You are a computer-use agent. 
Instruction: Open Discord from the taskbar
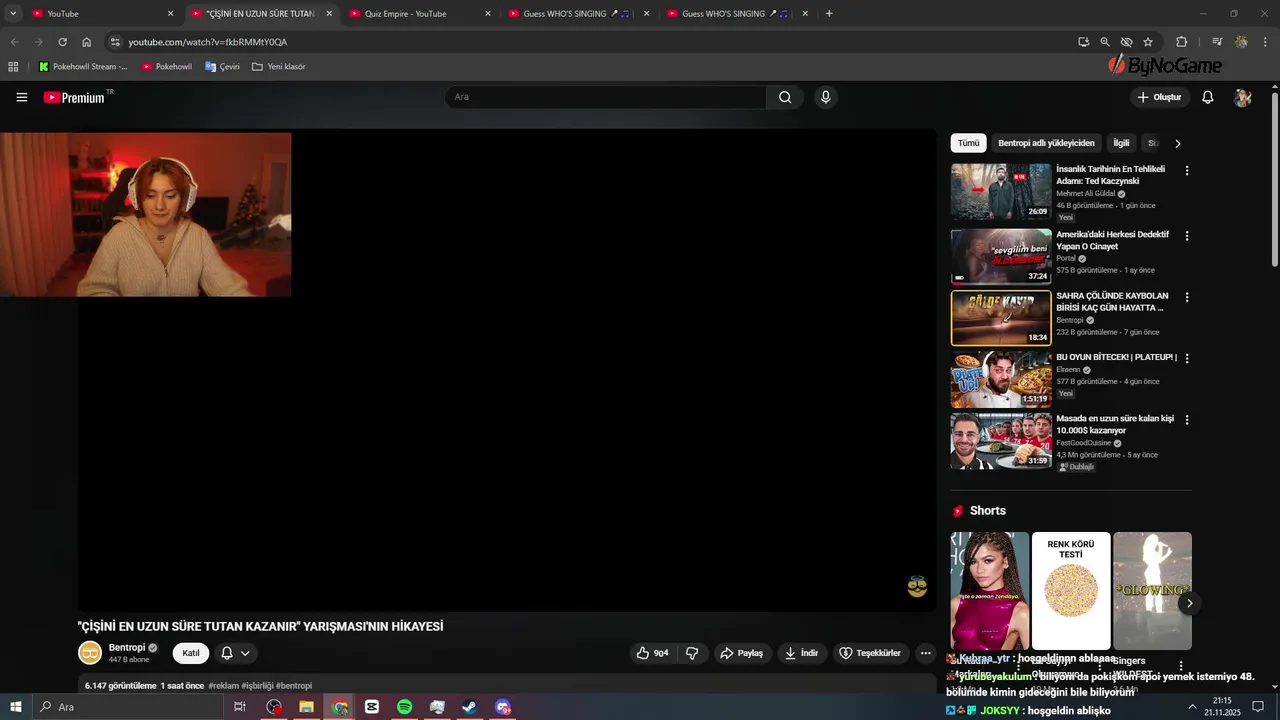click(502, 707)
